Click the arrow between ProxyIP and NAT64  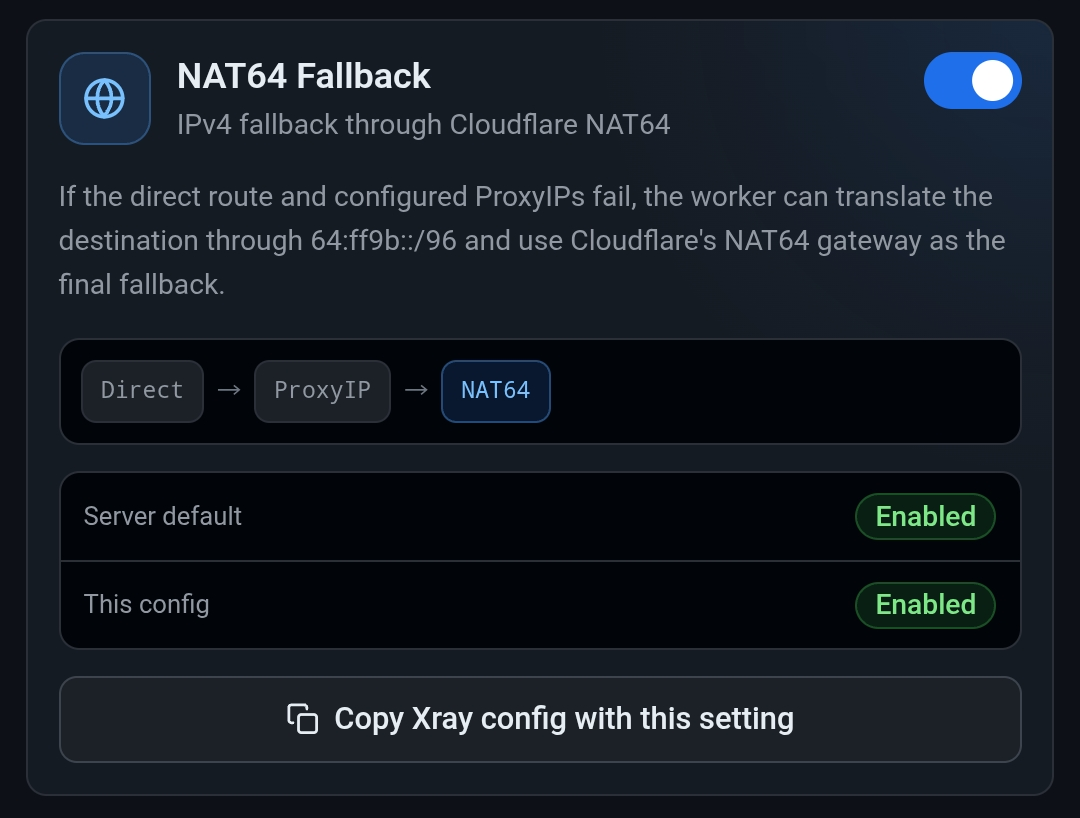[x=416, y=390]
